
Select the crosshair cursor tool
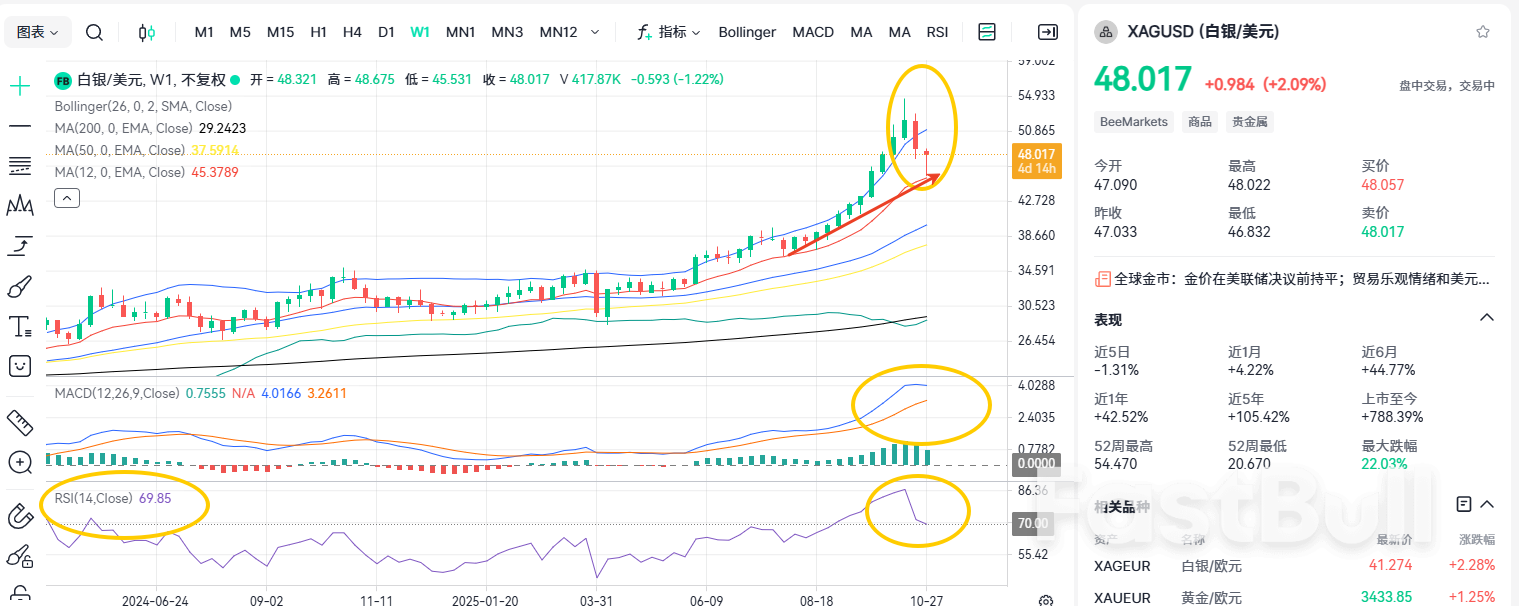(x=20, y=86)
